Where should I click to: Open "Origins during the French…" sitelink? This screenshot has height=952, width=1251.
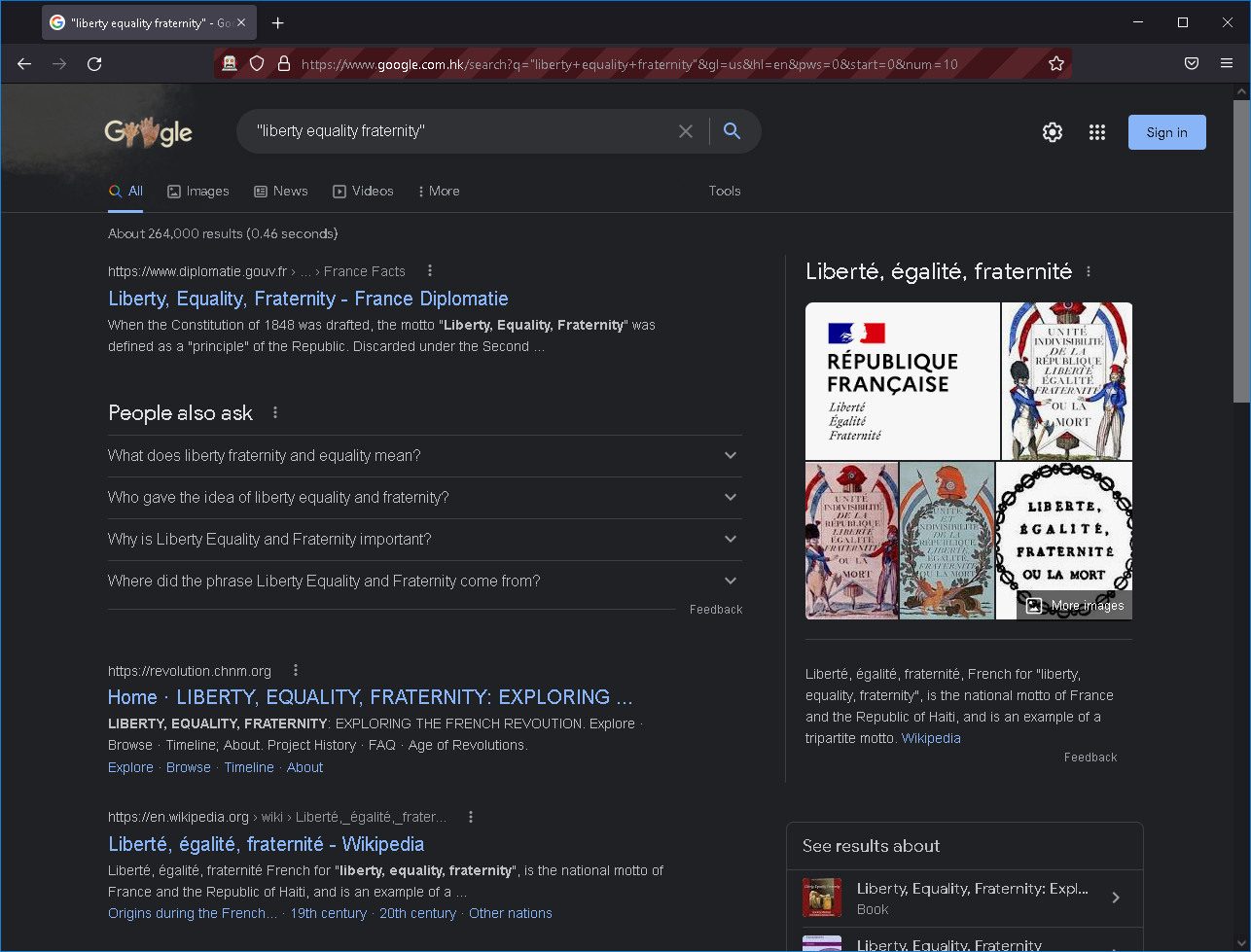pyautogui.click(x=193, y=913)
